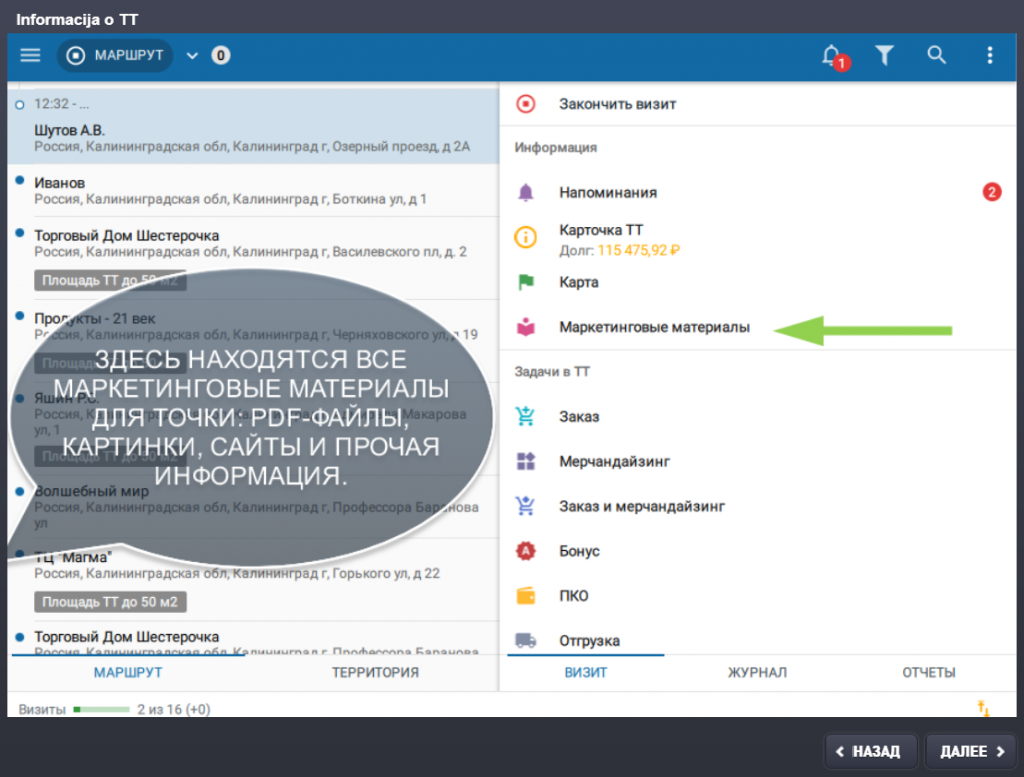
Task: Expand the route dropdown chevron
Action: tap(192, 56)
